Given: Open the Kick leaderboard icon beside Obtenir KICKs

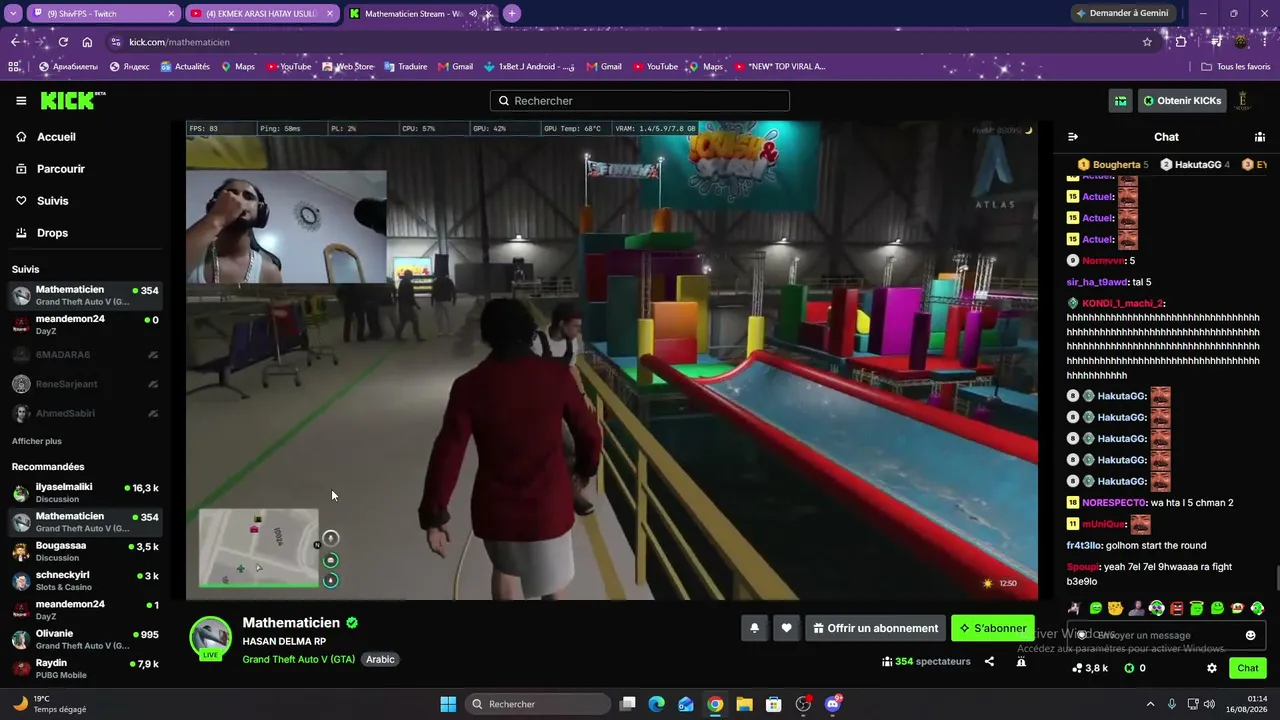Looking at the screenshot, I should (1121, 101).
